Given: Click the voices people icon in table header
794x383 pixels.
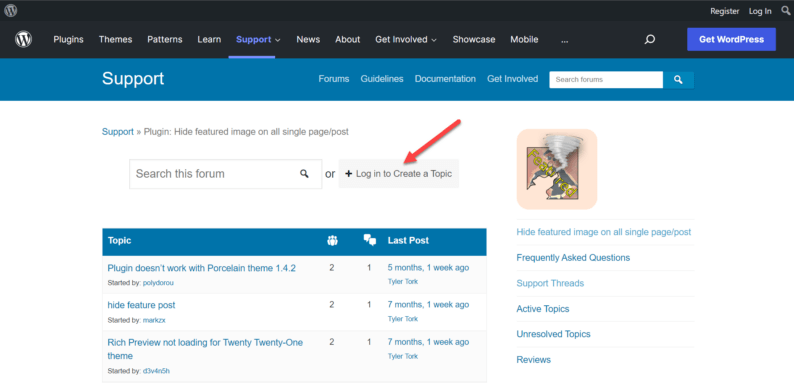Looking at the screenshot, I should (332, 241).
